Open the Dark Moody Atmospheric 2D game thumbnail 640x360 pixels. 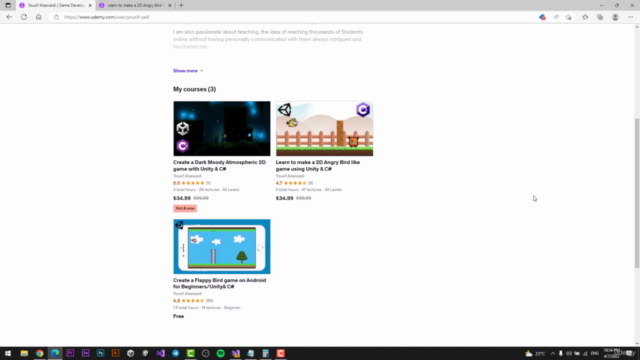(x=222, y=129)
